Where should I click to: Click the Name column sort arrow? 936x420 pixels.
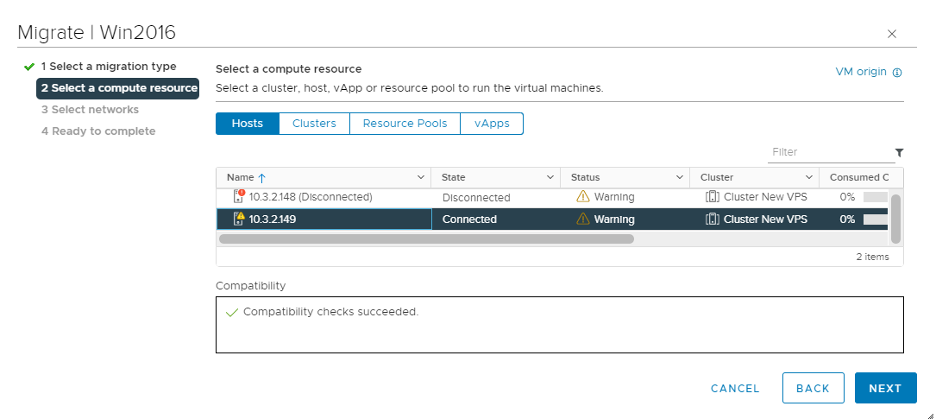(x=262, y=178)
